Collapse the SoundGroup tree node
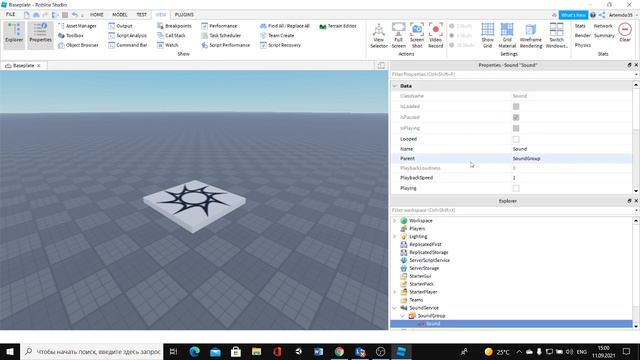The image size is (640, 360). point(402,316)
